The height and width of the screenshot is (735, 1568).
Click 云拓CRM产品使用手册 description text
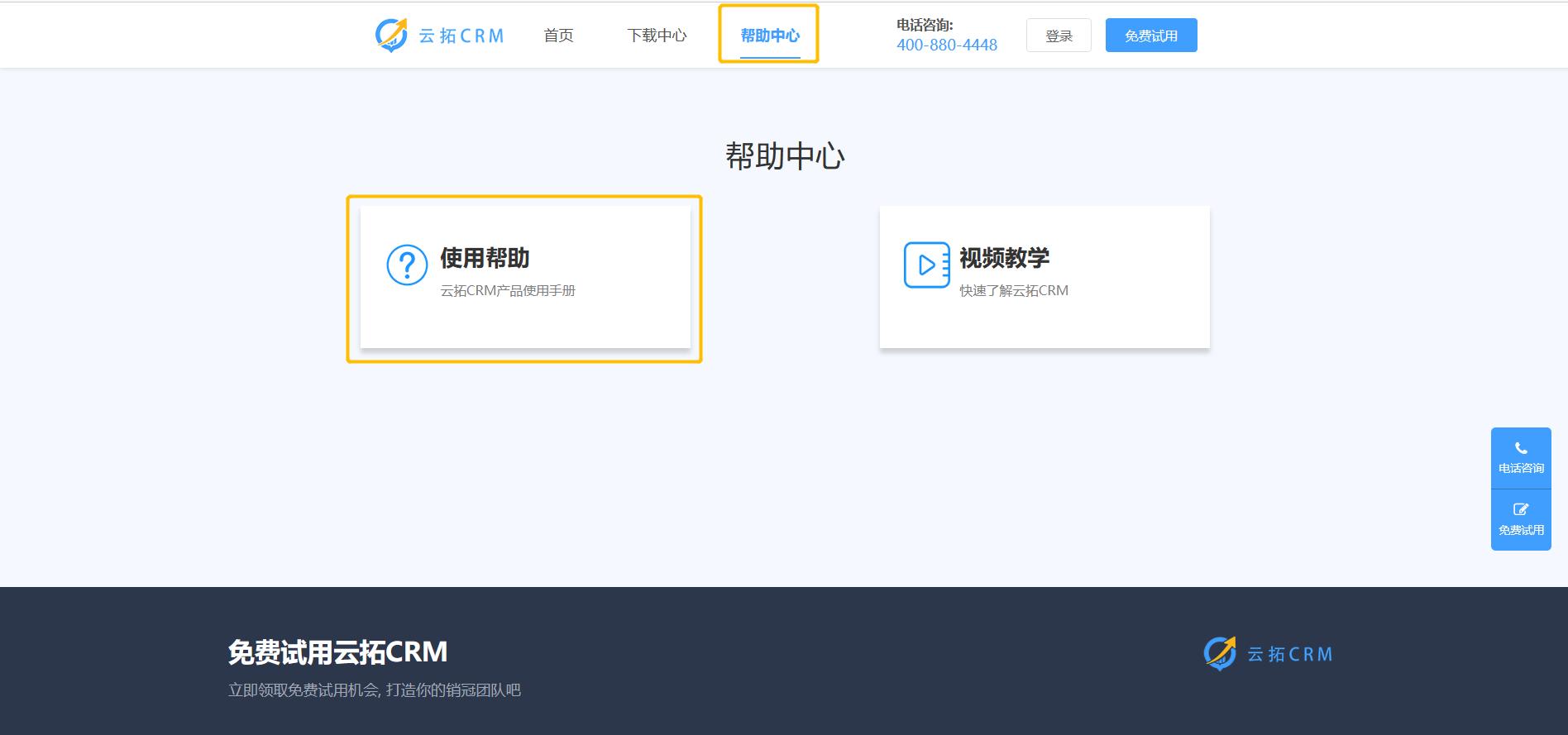(508, 291)
